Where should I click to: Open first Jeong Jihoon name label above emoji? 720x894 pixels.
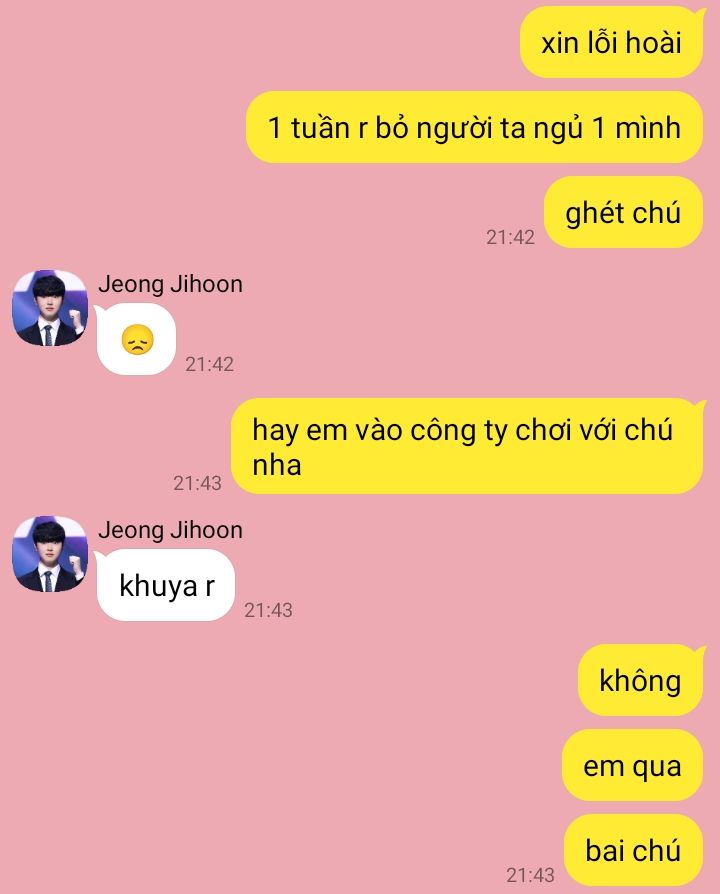click(170, 284)
